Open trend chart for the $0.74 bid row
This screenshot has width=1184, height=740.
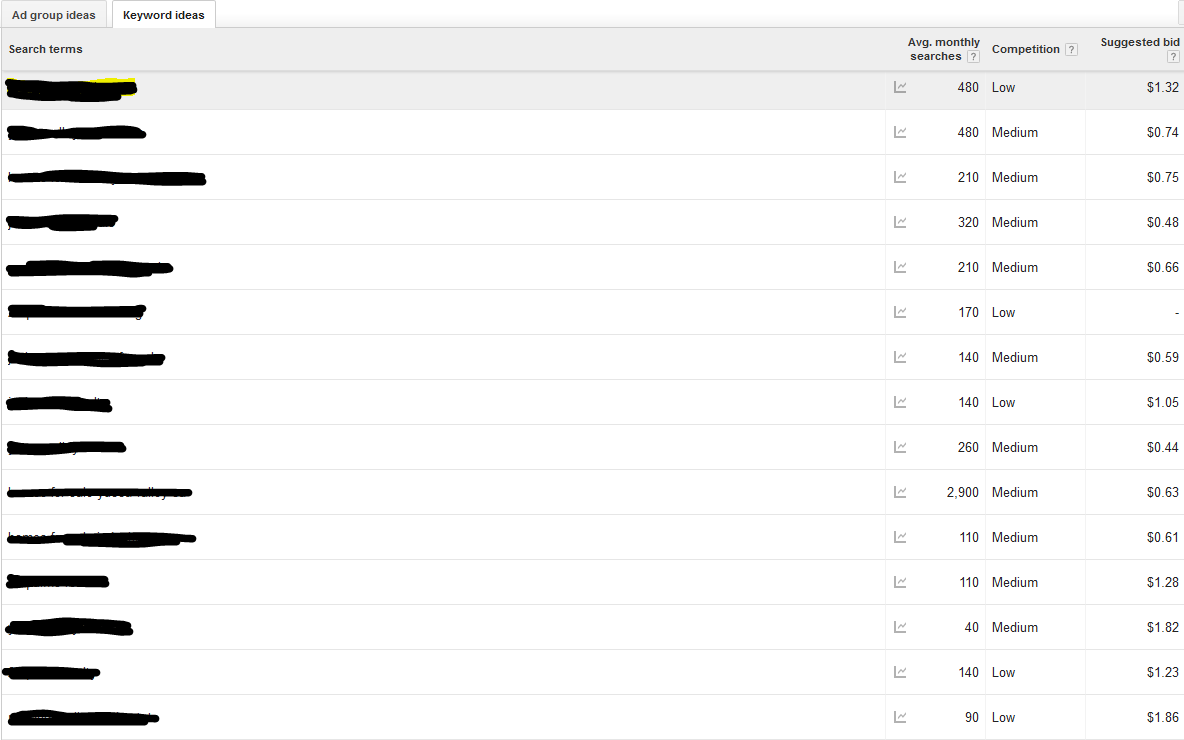coord(900,132)
